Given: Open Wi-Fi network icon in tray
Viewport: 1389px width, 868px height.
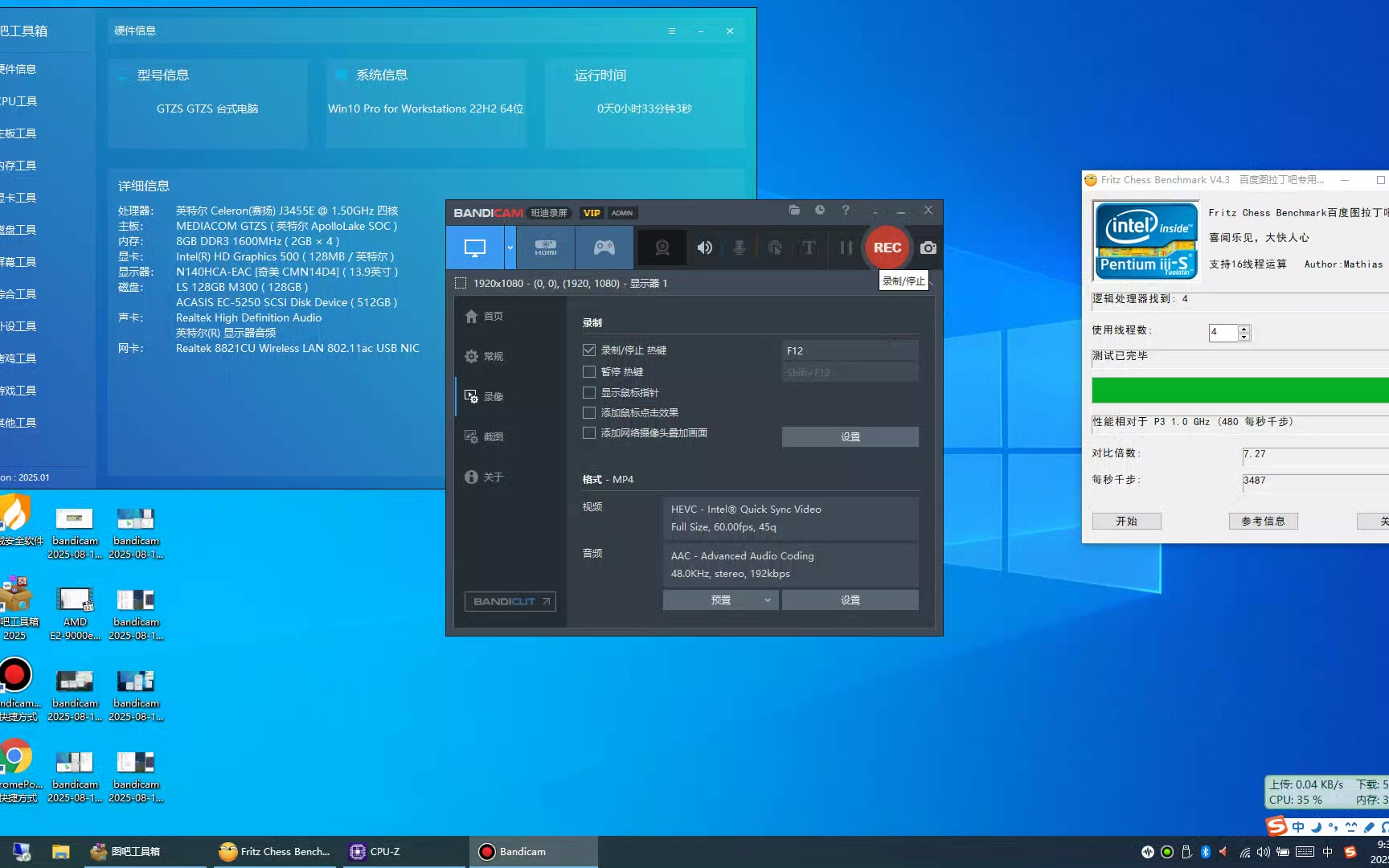Looking at the screenshot, I should click(x=1244, y=852).
